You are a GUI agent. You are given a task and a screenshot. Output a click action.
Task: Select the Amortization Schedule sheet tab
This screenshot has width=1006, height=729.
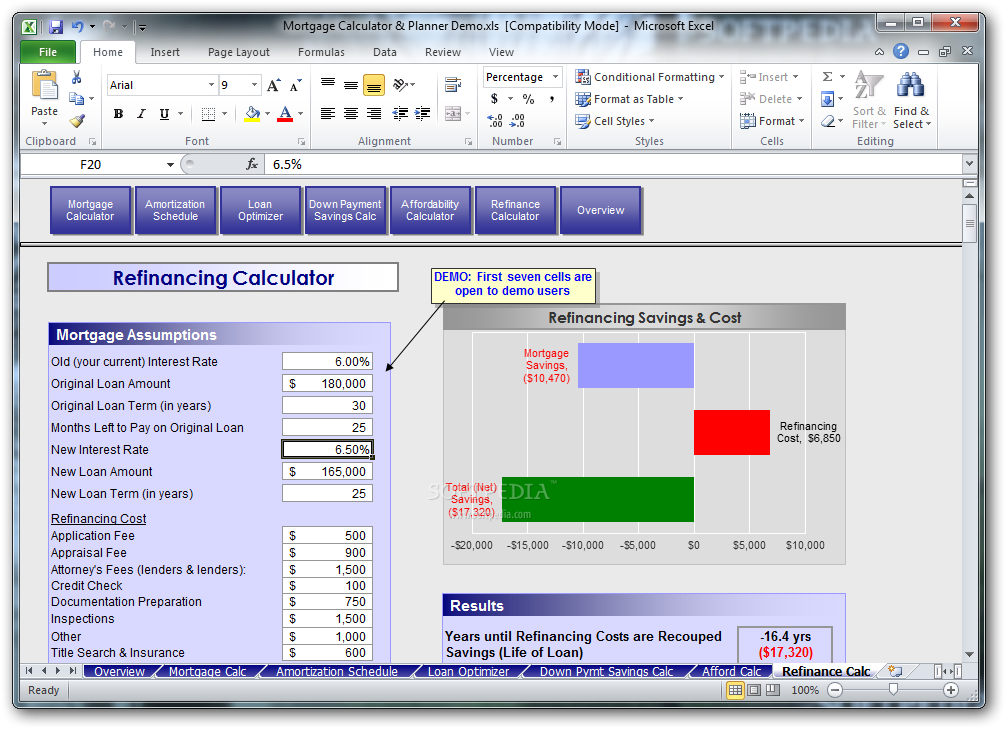pyautogui.click(x=337, y=671)
